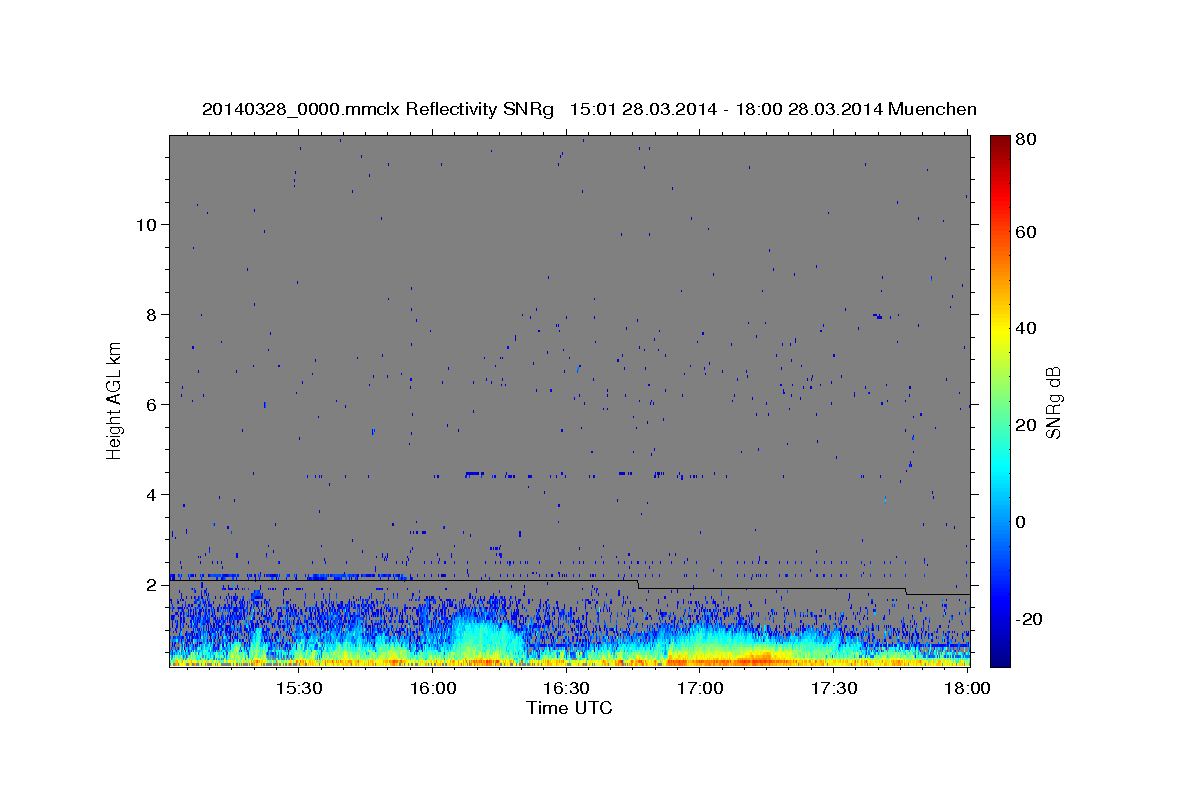Click the 15:30 time tick label
This screenshot has height=800, width=1200.
click(299, 689)
